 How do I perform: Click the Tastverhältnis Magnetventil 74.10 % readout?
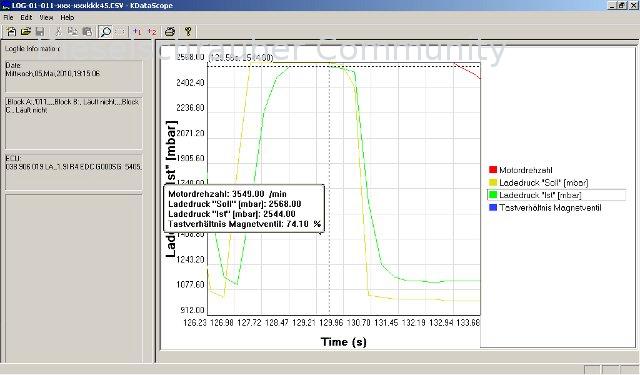pos(244,224)
